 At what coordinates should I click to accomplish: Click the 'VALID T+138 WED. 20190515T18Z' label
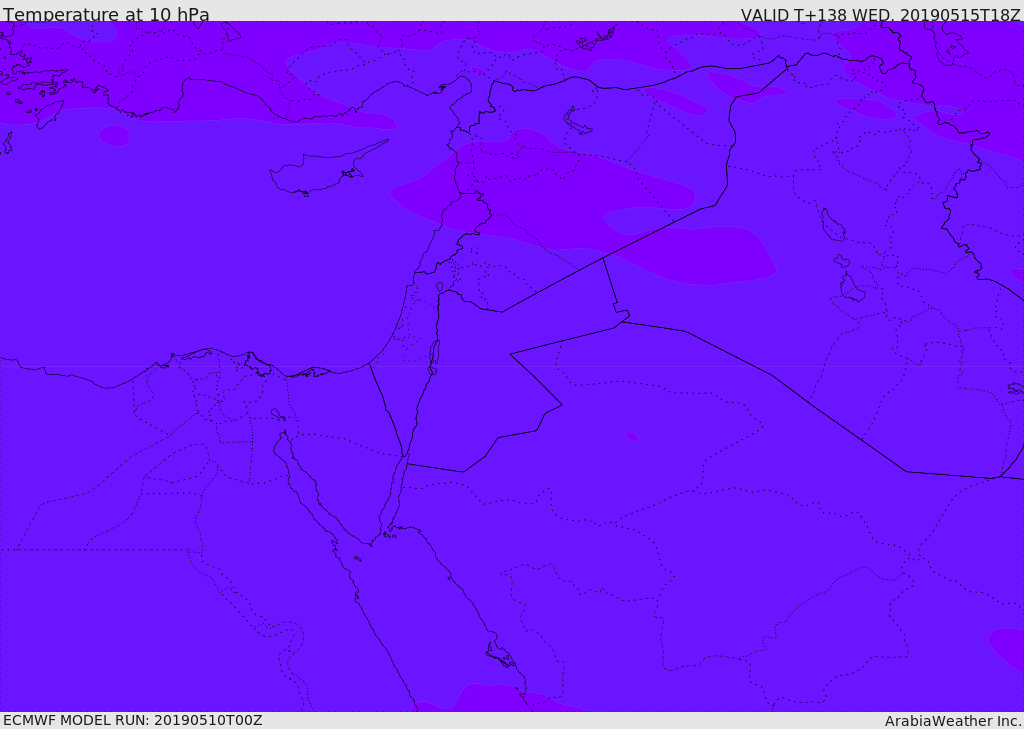[x=880, y=14]
